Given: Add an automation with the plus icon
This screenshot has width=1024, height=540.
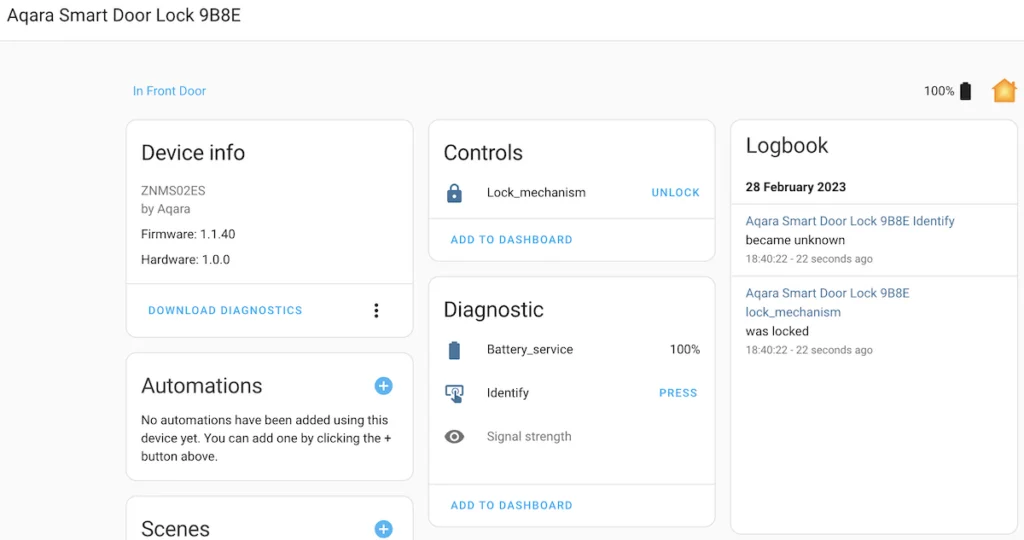Looking at the screenshot, I should pos(383,386).
